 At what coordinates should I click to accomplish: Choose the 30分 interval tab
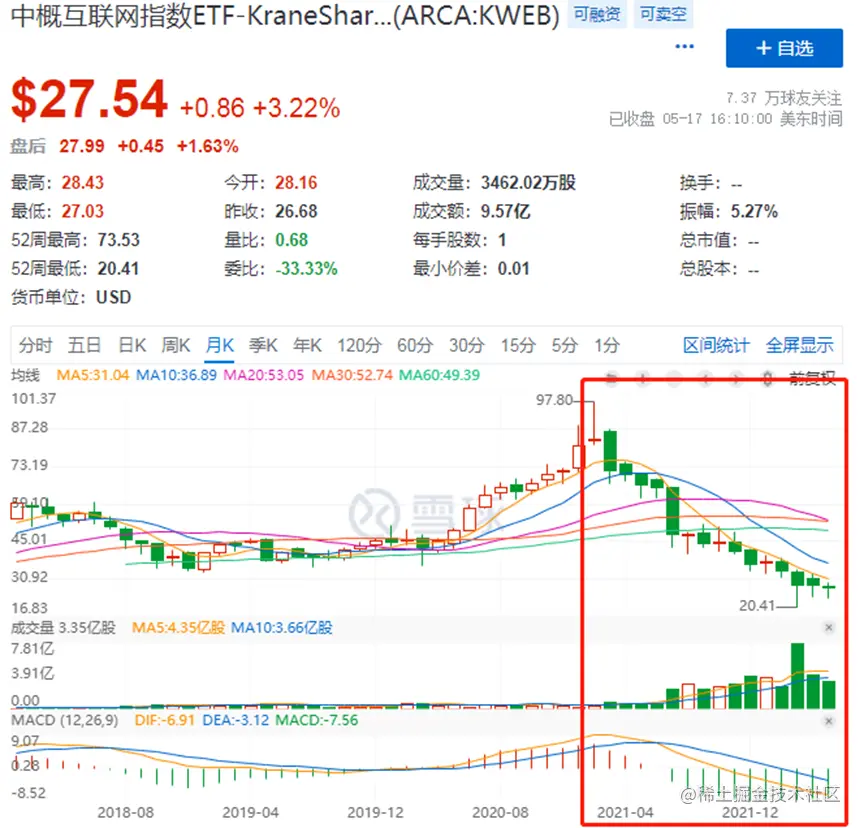[x=467, y=345]
